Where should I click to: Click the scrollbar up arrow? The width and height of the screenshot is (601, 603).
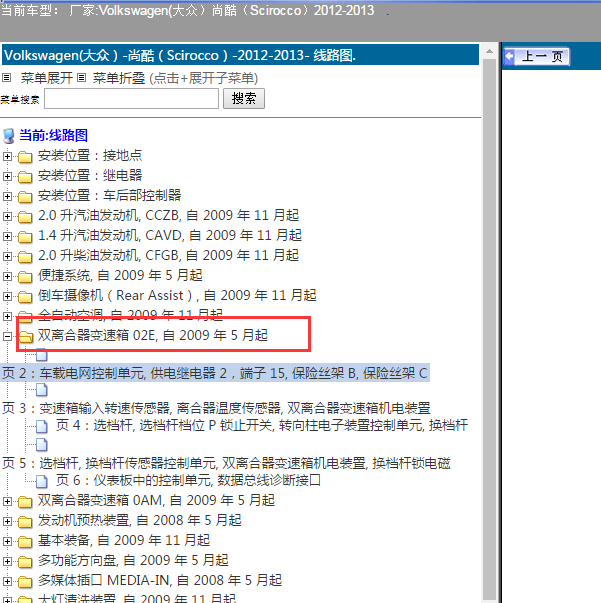point(489,52)
